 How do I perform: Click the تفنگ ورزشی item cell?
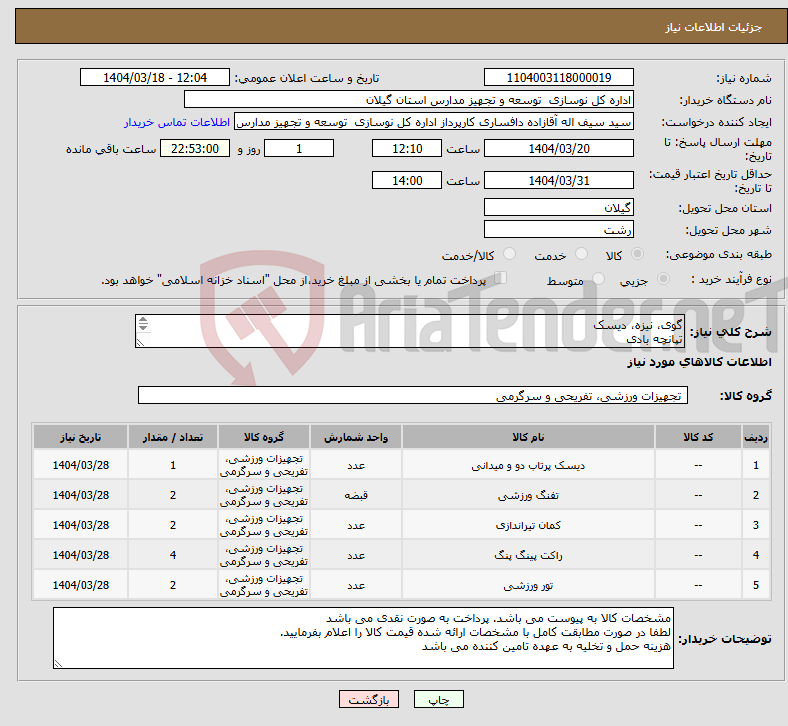click(x=528, y=495)
